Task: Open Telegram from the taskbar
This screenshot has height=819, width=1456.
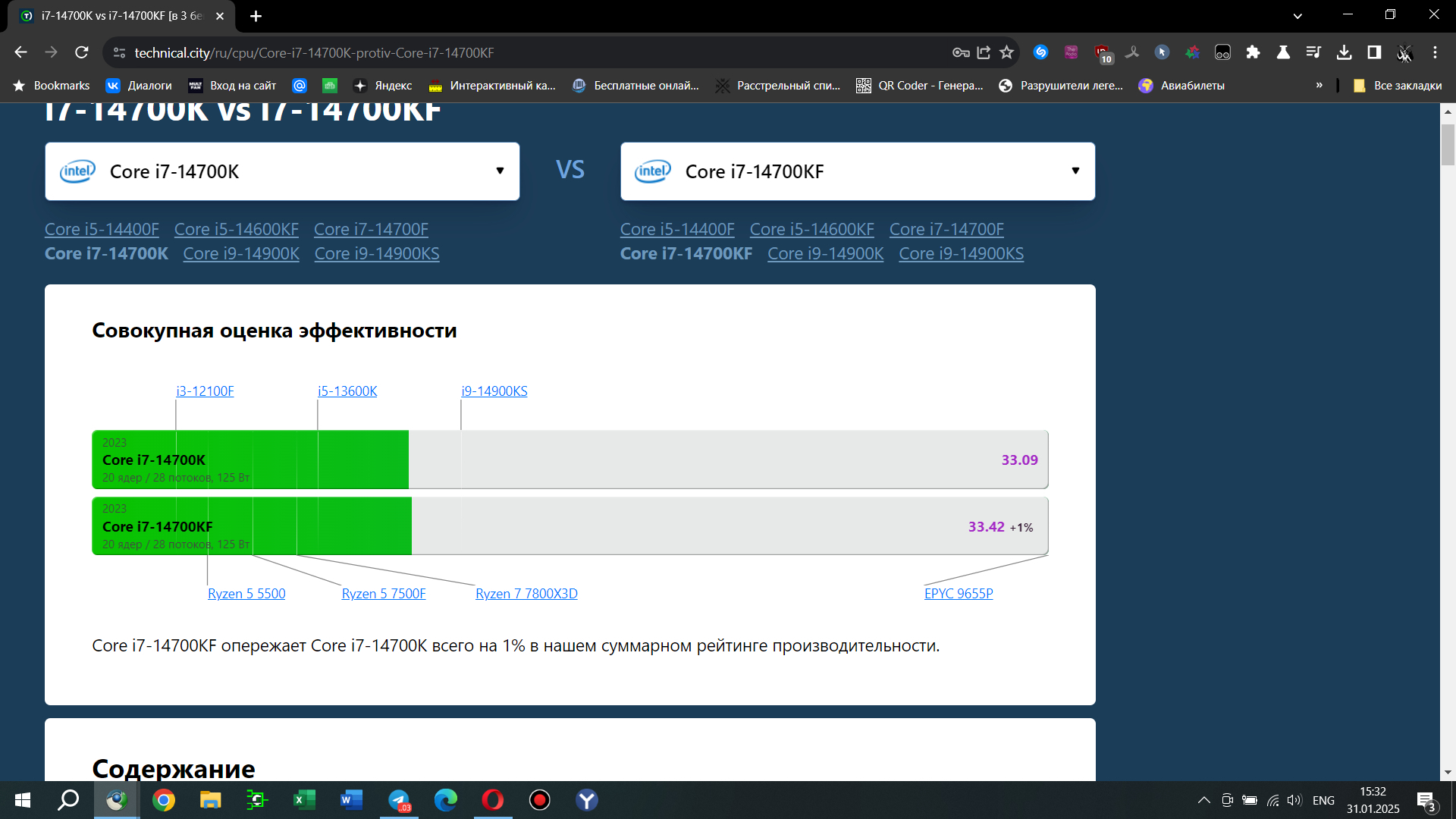Action: click(x=399, y=800)
